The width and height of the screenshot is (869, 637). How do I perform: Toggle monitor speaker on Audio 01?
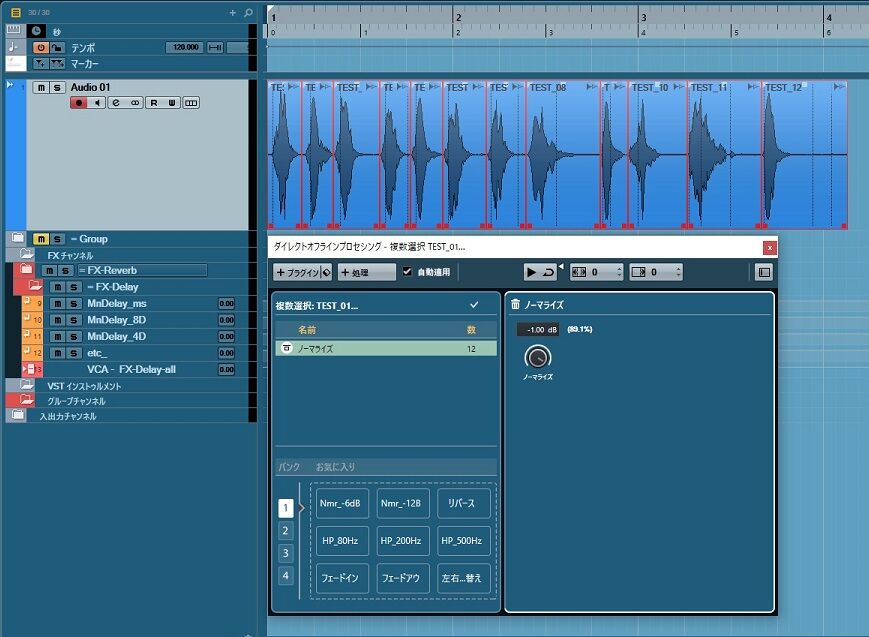(97, 103)
